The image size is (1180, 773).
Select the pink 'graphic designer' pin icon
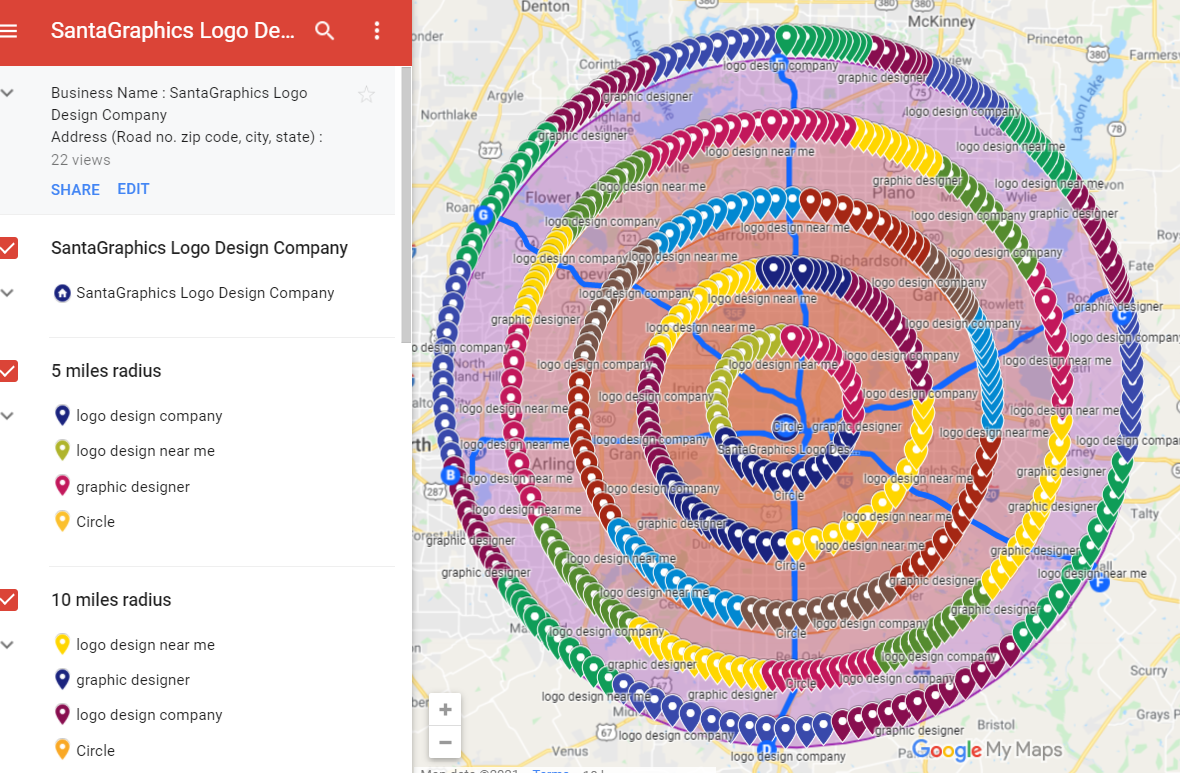62,486
